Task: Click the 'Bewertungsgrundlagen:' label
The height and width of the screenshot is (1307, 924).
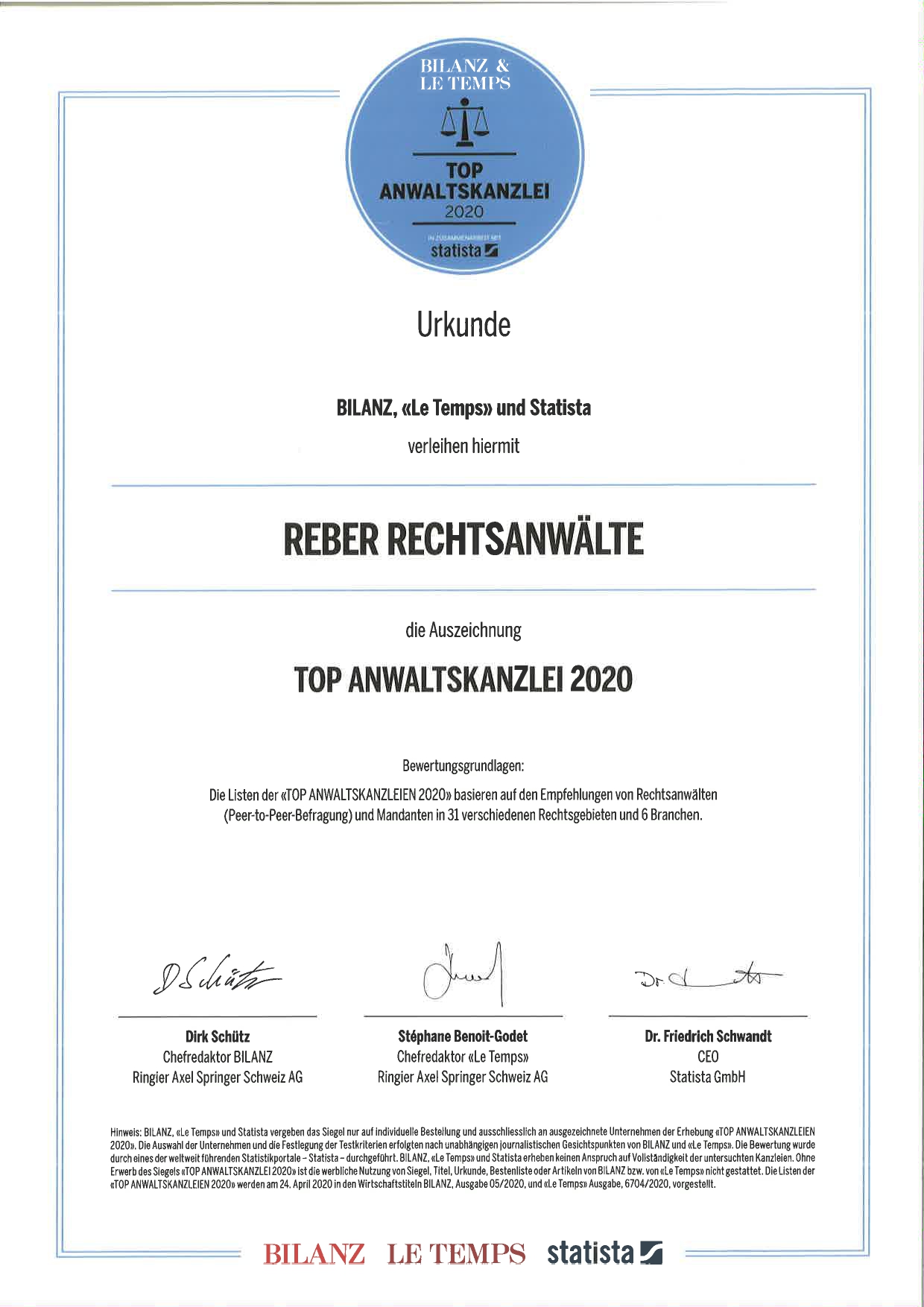Action: tap(463, 766)
